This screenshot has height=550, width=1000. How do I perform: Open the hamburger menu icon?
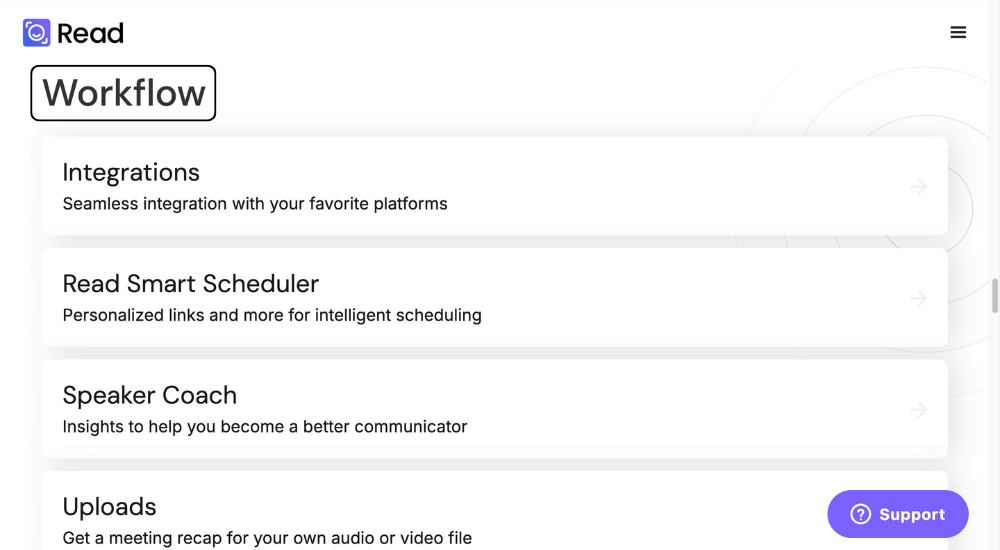(x=958, y=33)
